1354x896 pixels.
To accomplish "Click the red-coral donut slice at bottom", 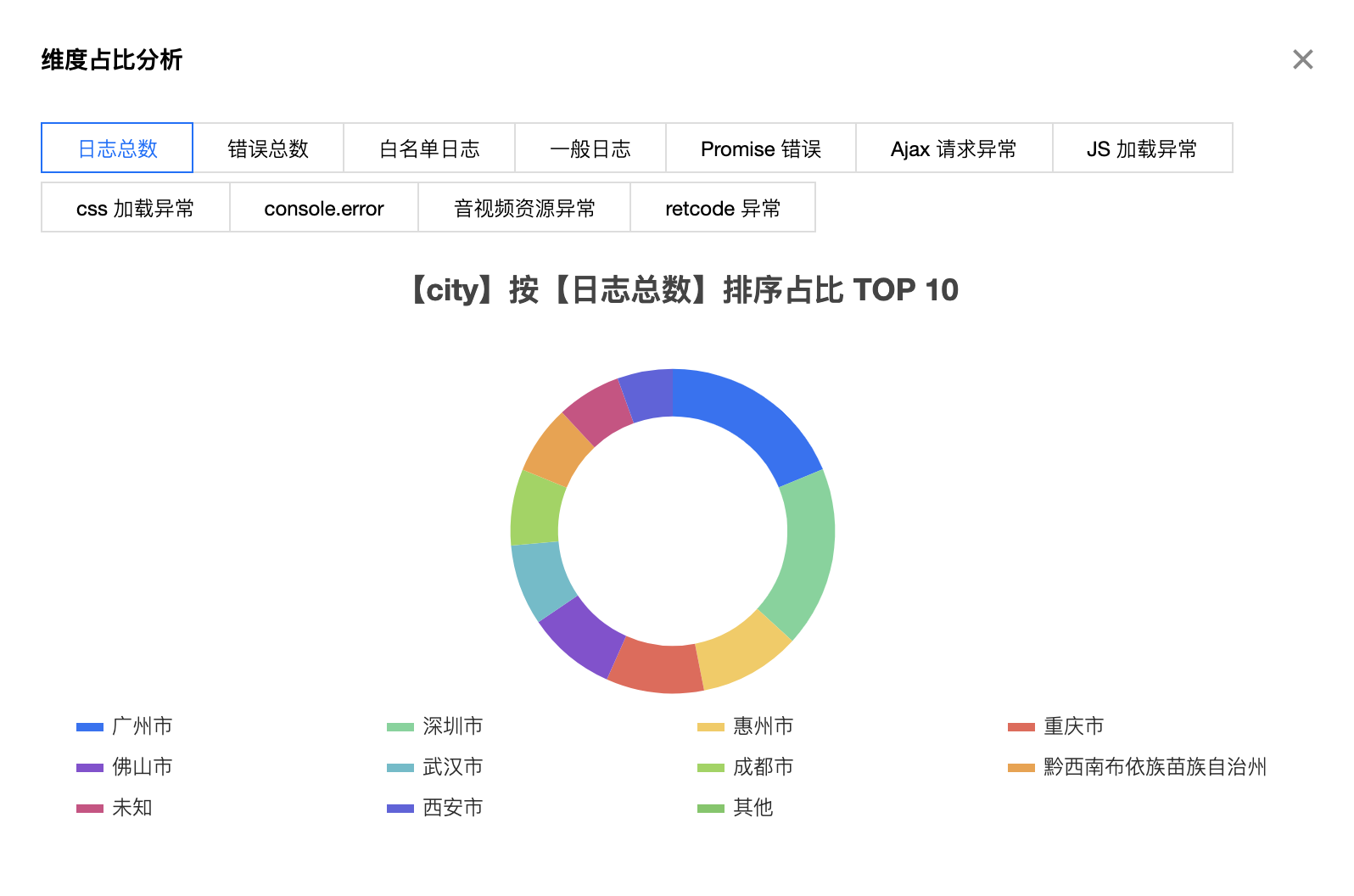I will point(657,668).
